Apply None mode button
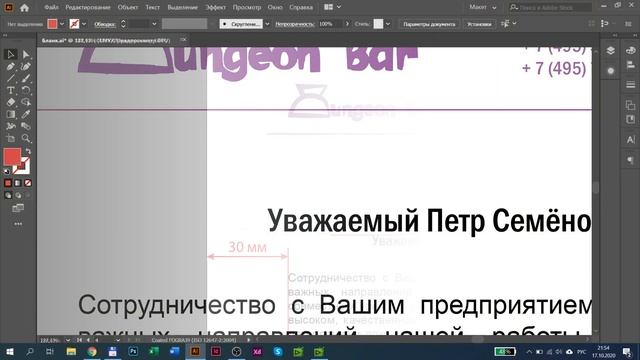 tap(27, 183)
